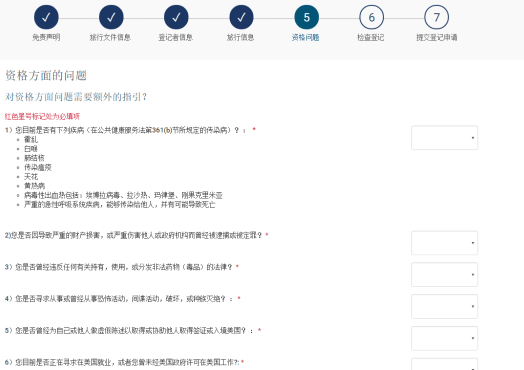Click the 黄热病 list item

click(x=34, y=186)
